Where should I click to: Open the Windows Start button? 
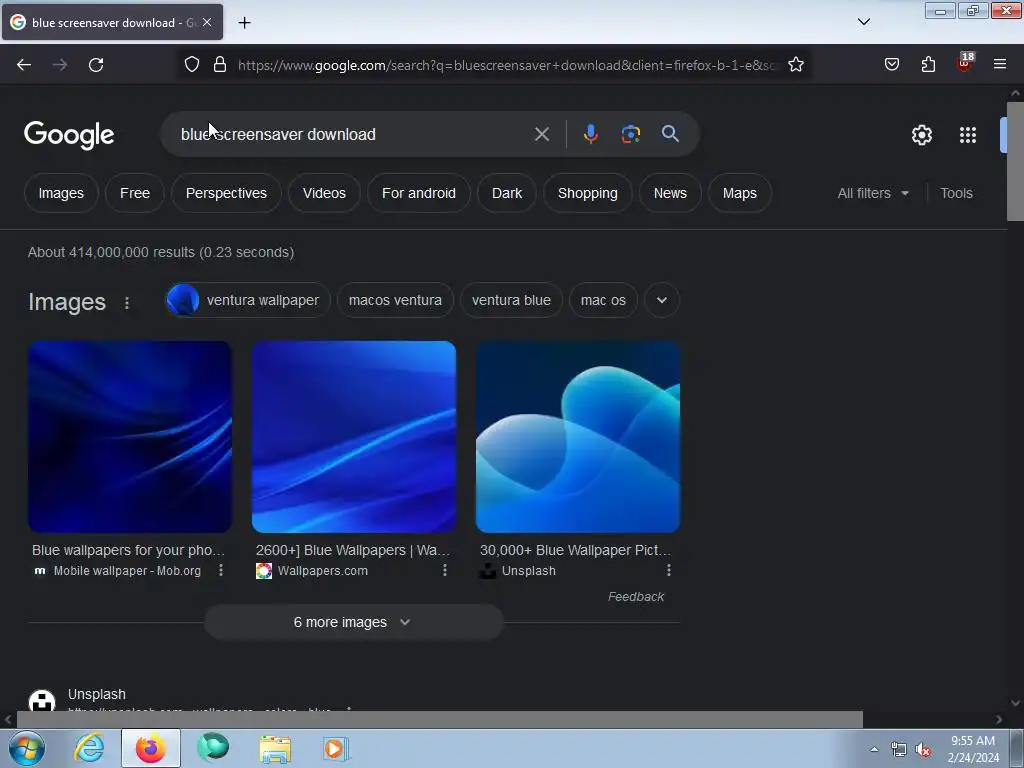point(27,748)
